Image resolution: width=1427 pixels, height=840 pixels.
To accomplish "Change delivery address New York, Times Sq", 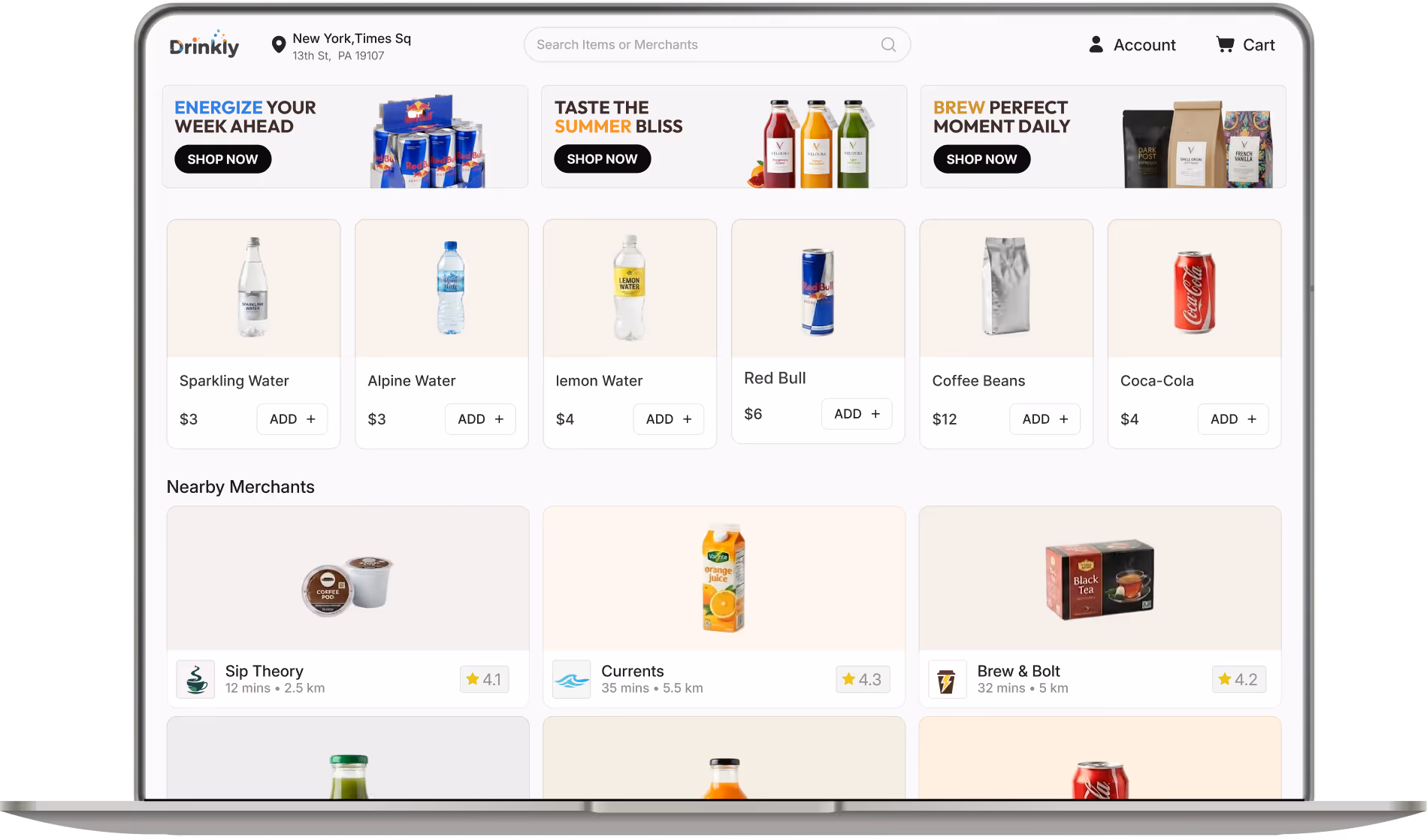I will pyautogui.click(x=352, y=38).
